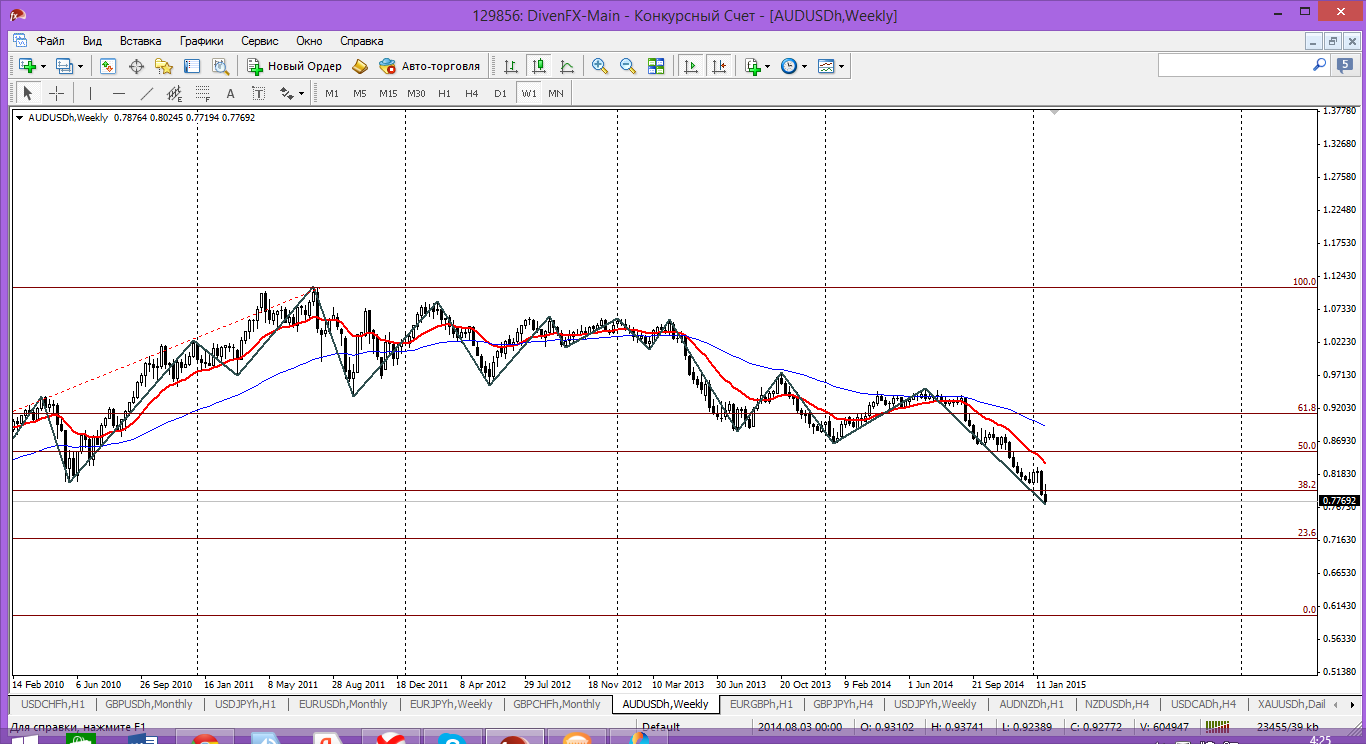This screenshot has width=1370, height=744.
Task: Select the Fibonacci retracement drawing tool
Action: coord(203,93)
